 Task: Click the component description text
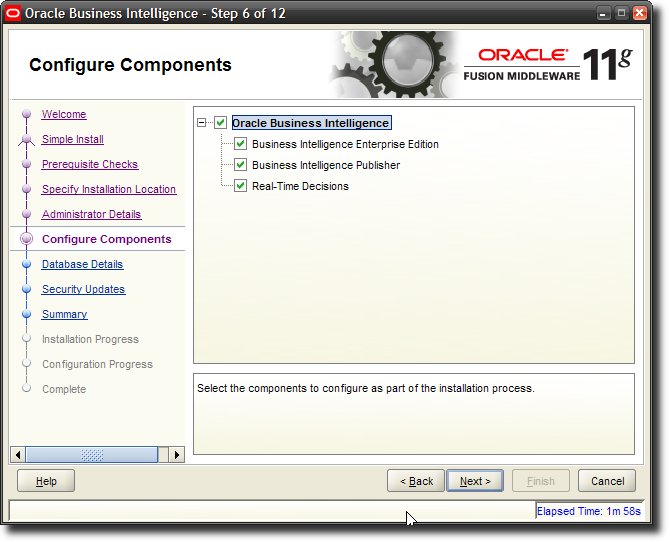tap(366, 388)
